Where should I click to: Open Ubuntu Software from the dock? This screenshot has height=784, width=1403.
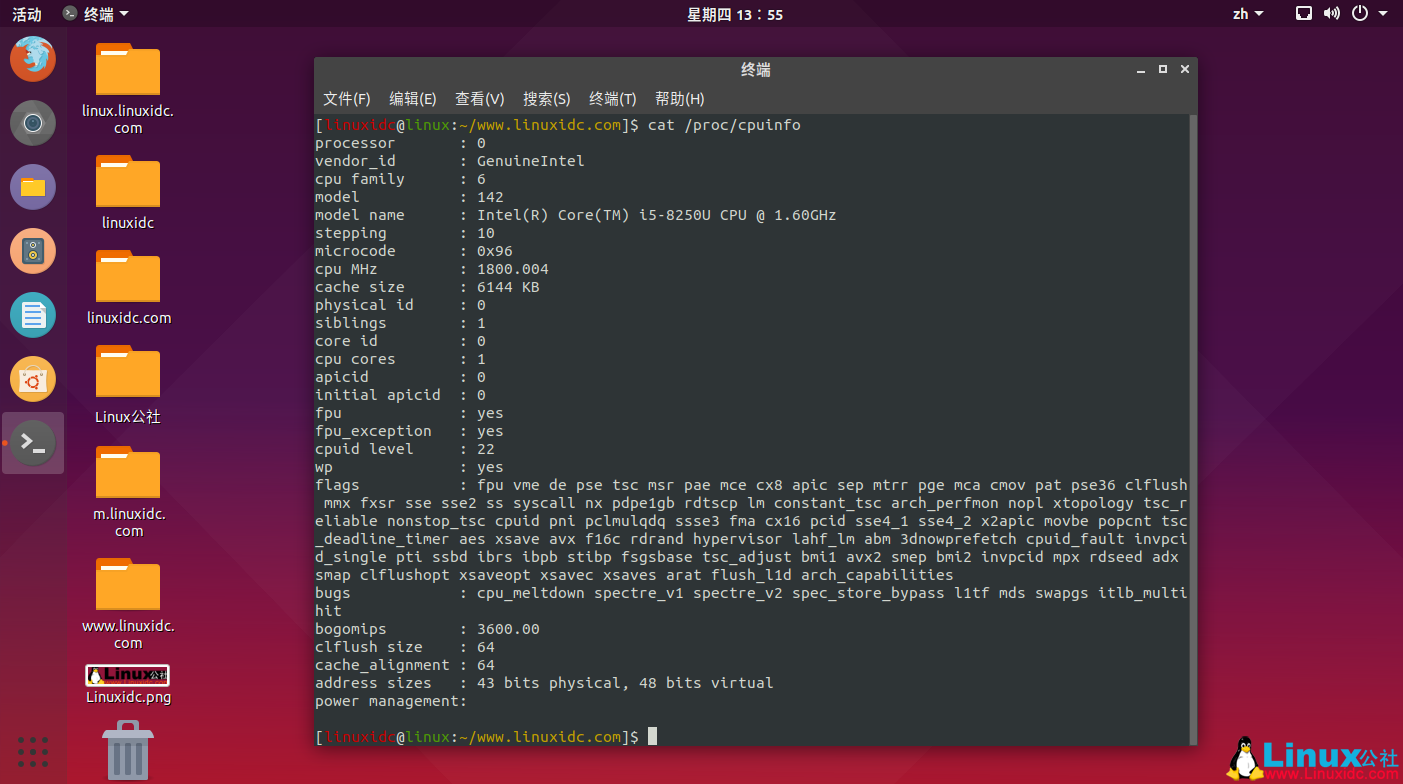[33, 379]
